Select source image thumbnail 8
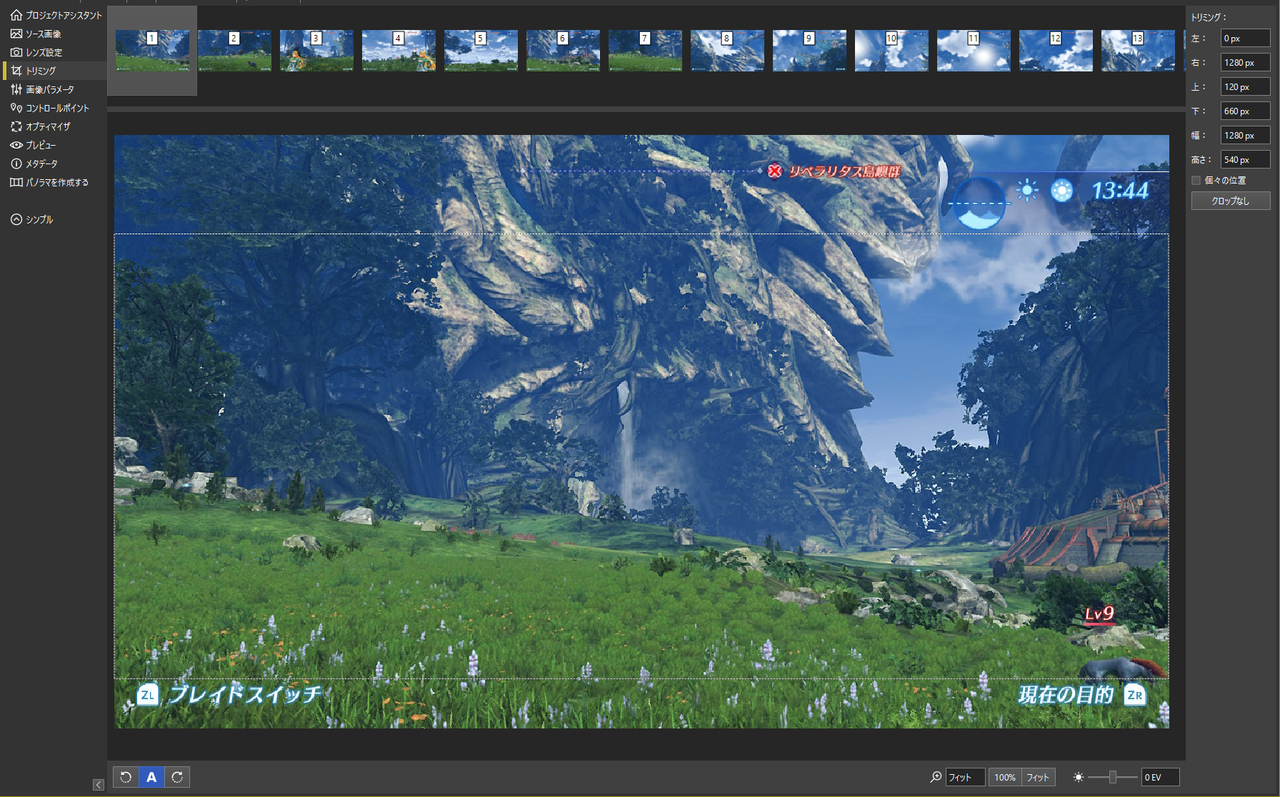The image size is (1280, 797). click(727, 50)
